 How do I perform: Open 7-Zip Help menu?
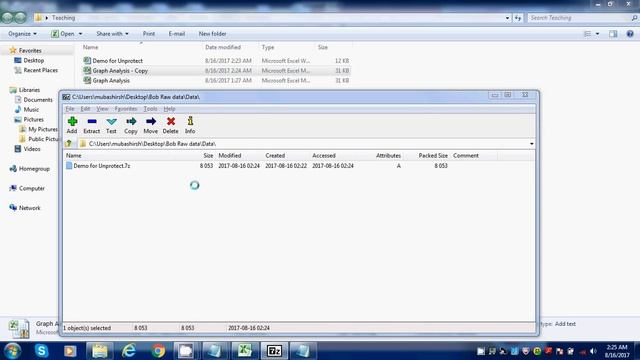point(169,109)
